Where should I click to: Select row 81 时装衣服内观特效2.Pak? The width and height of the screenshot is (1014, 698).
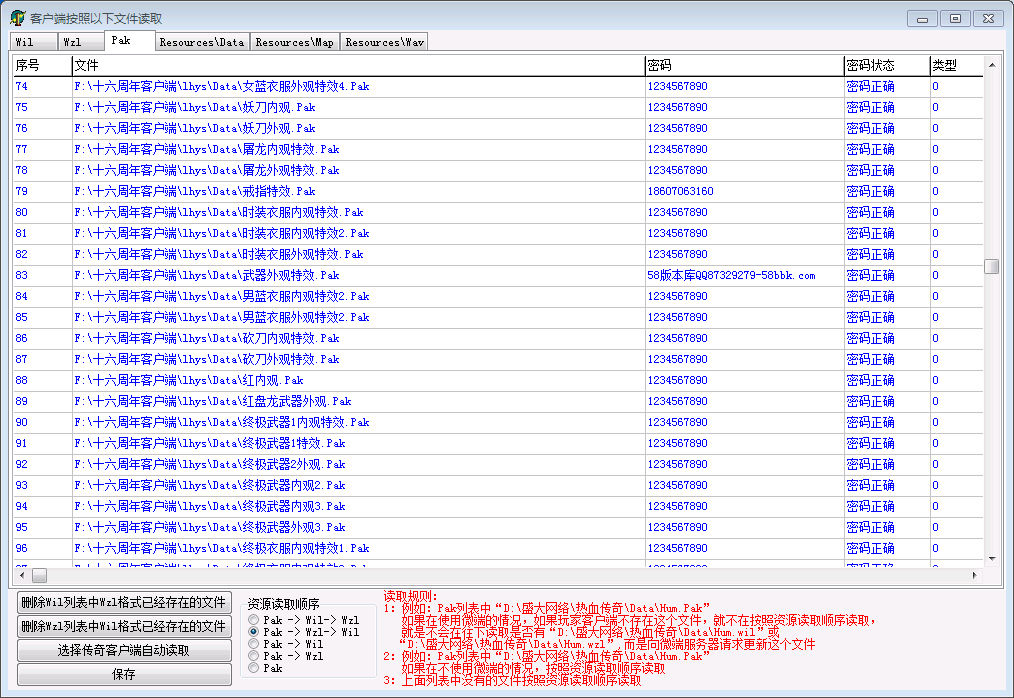[497, 234]
